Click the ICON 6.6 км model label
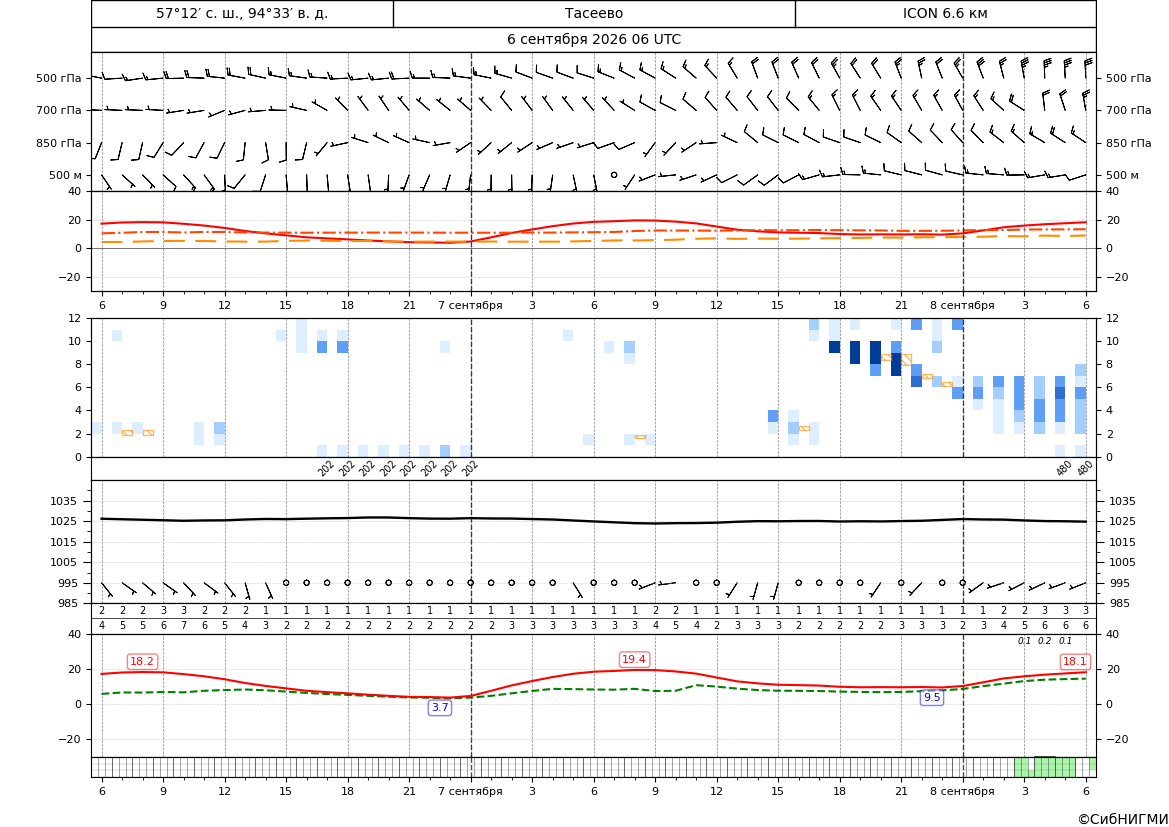Screen dimensions: 1169x827 [945, 13]
